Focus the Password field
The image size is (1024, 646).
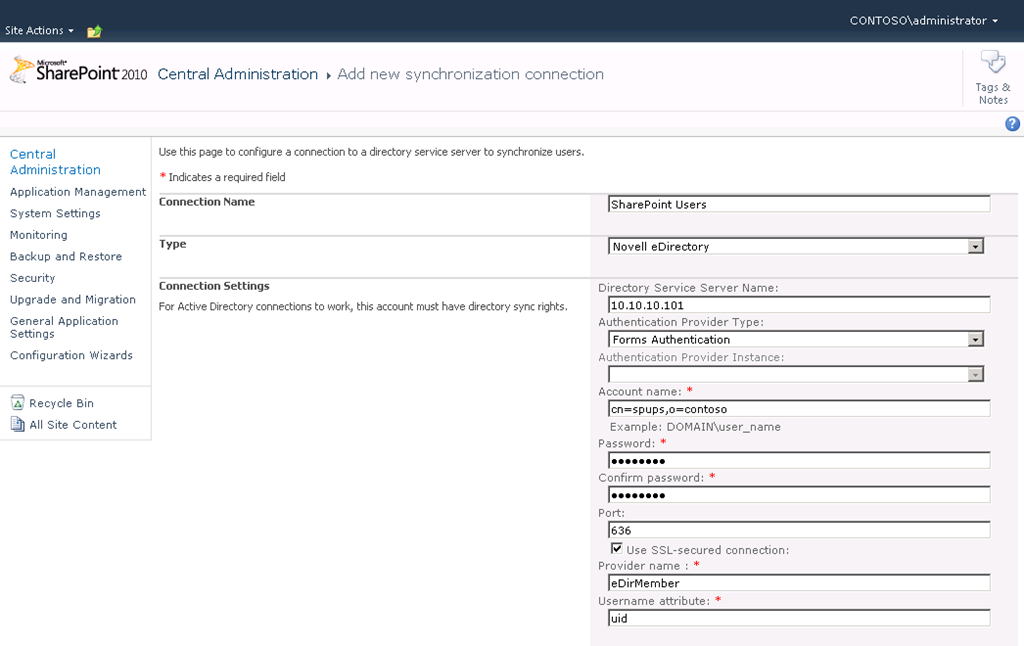[799, 460]
